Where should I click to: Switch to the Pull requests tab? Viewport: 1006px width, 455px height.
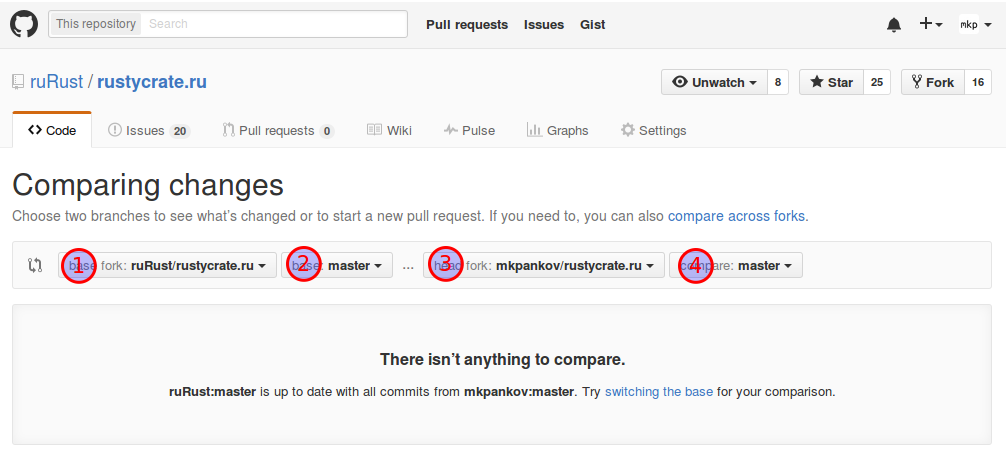pyautogui.click(x=278, y=130)
